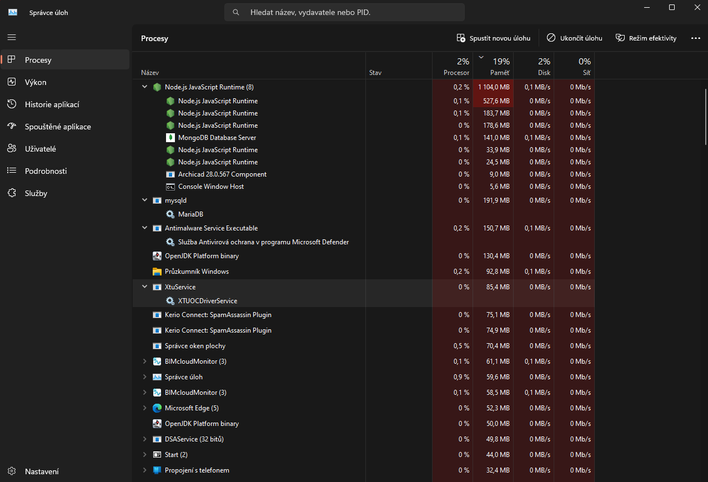Viewport: 708px width, 482px height.
Task: Click the Nastavení gear icon
Action: click(x=12, y=471)
